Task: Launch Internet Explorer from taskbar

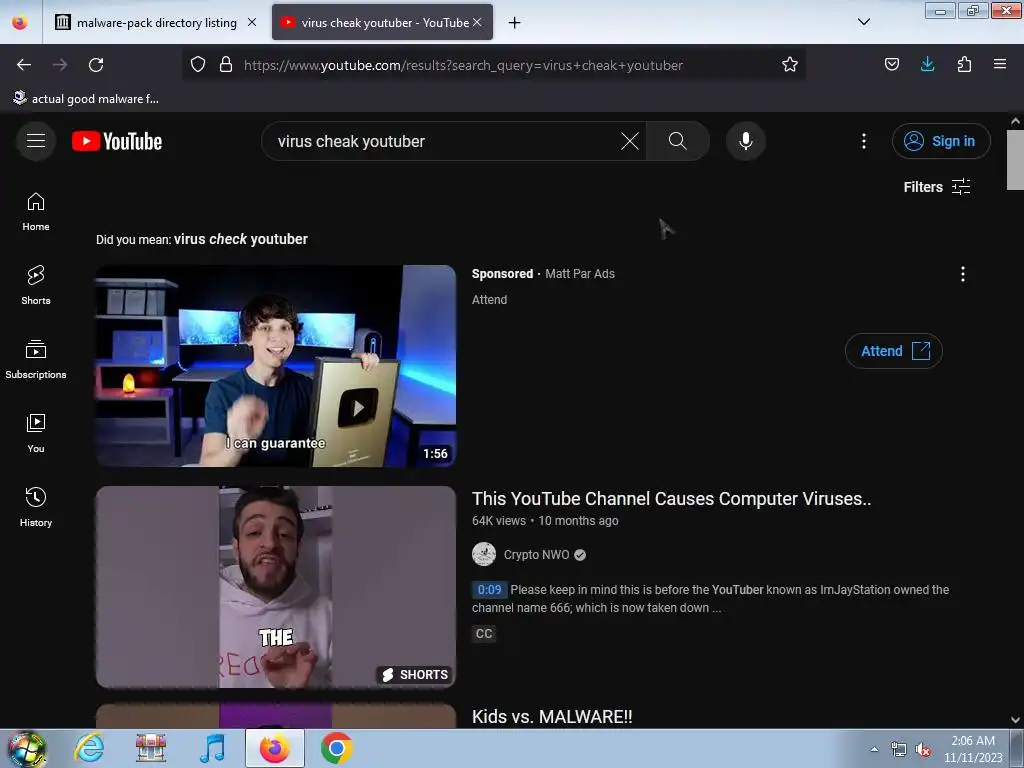Action: pyautogui.click(x=89, y=748)
